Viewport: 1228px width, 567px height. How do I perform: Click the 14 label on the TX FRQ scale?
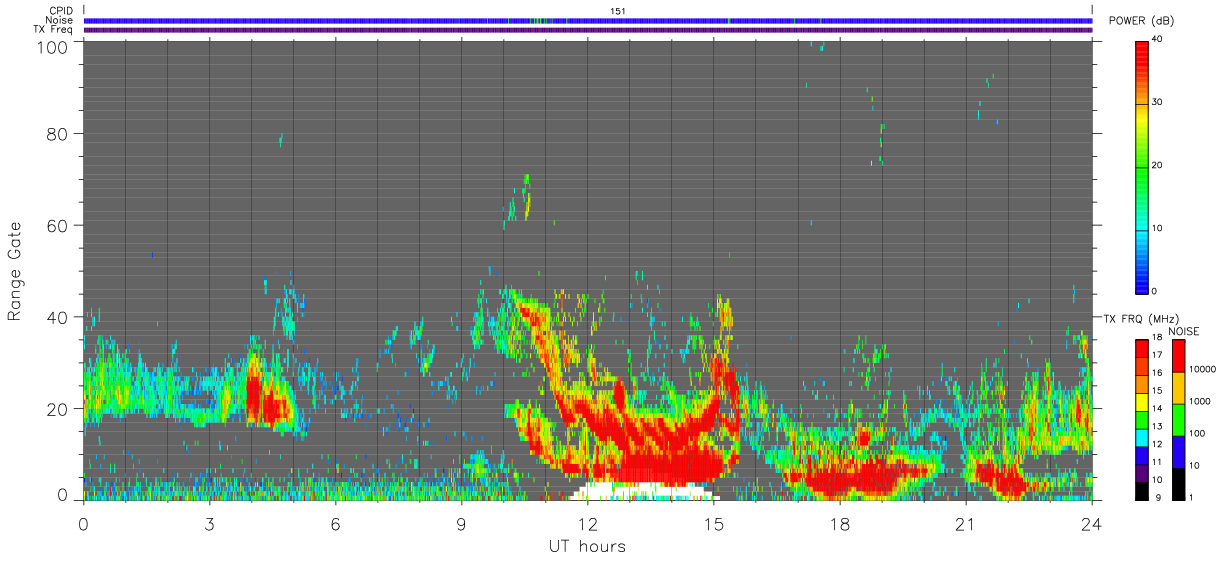point(1157,408)
